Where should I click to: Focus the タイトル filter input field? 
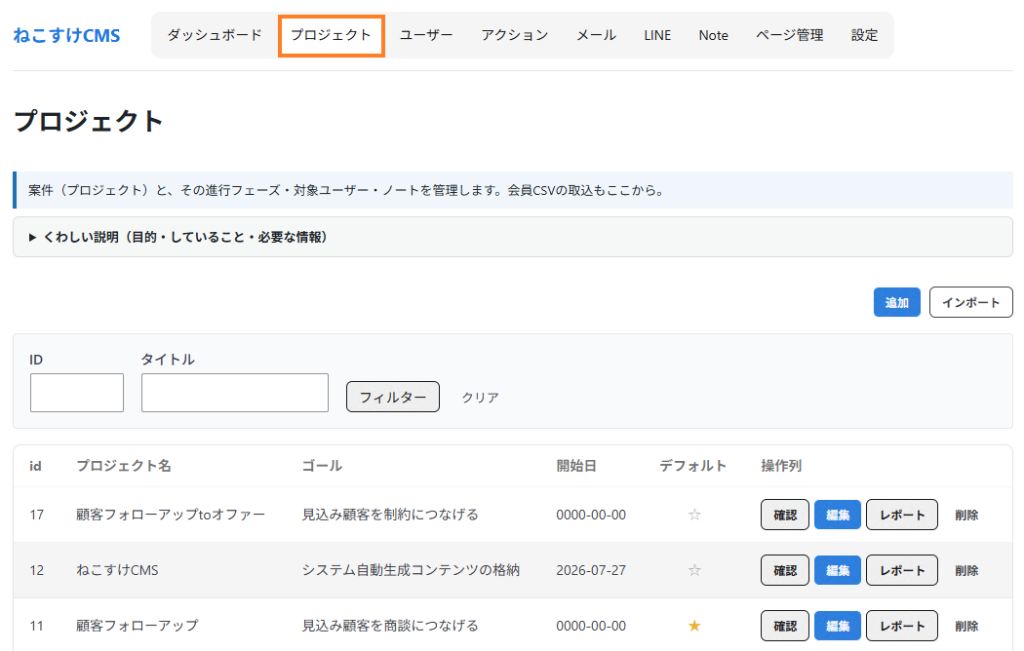coord(235,392)
